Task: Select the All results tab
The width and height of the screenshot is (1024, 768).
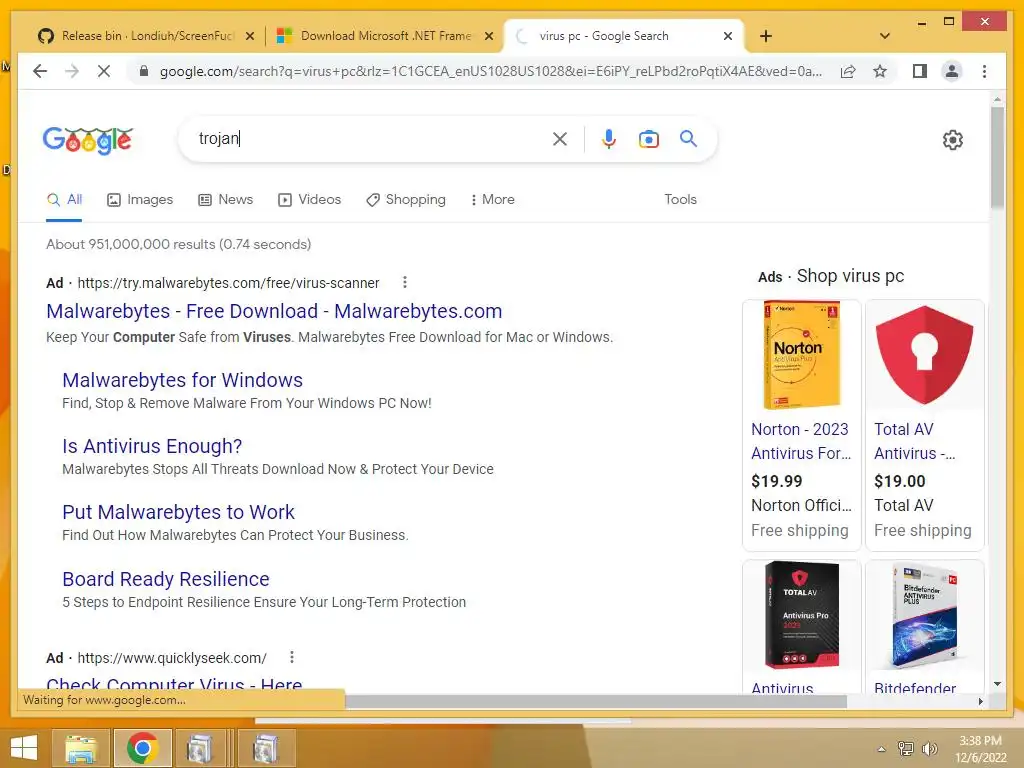Action: [x=64, y=199]
